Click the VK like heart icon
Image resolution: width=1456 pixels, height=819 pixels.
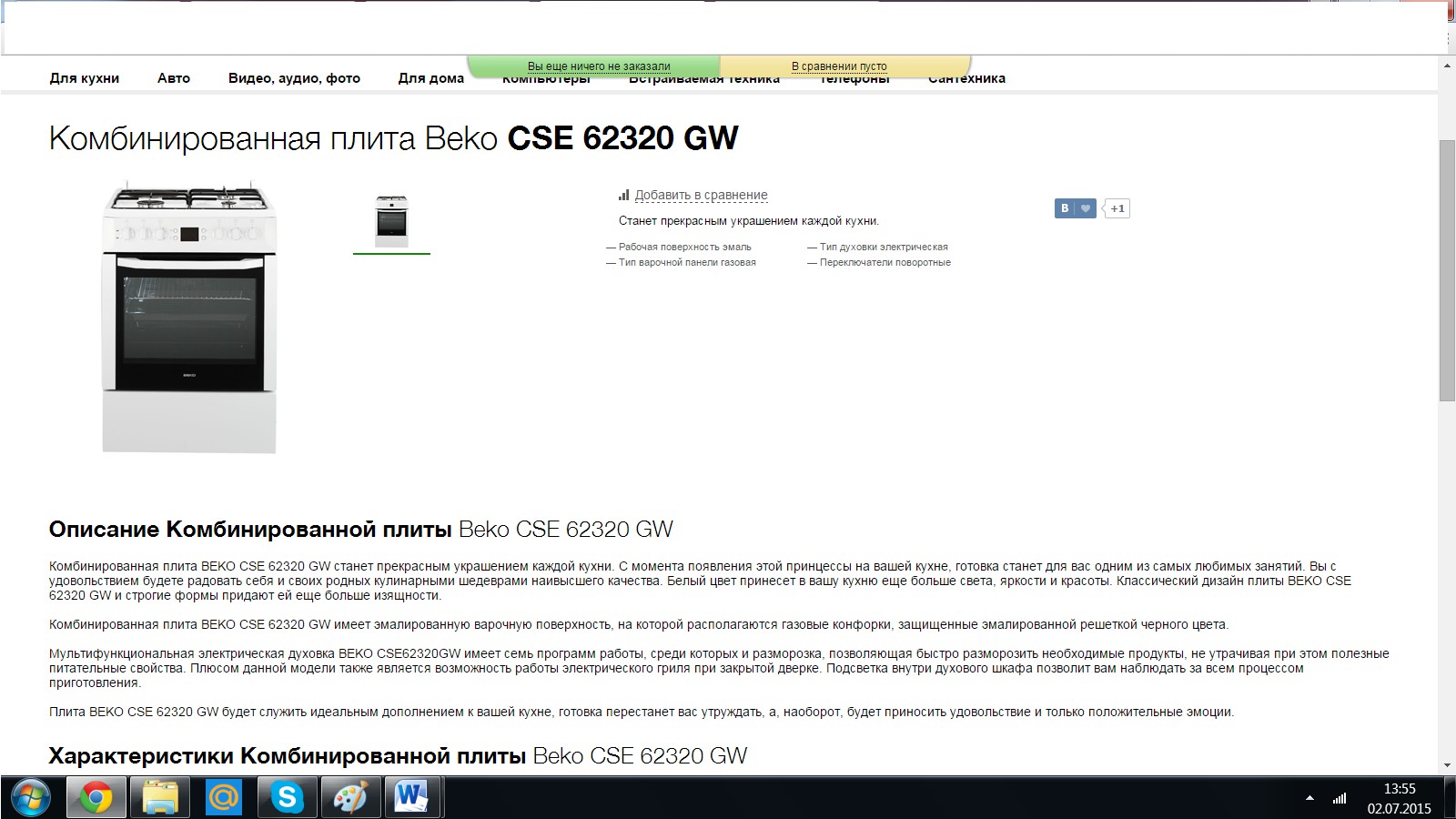(x=1085, y=208)
